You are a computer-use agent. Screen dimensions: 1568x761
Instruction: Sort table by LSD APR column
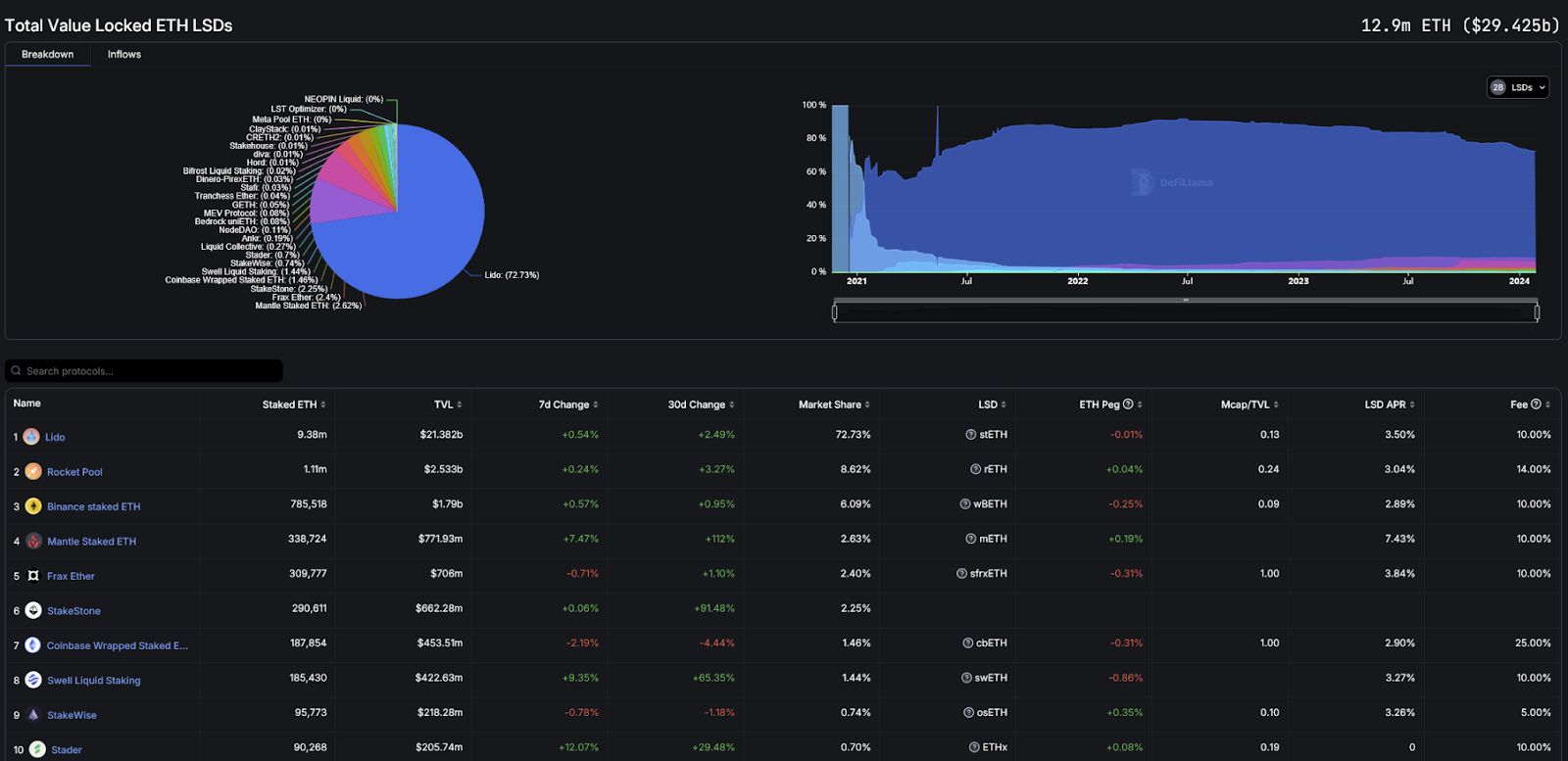tap(1390, 404)
